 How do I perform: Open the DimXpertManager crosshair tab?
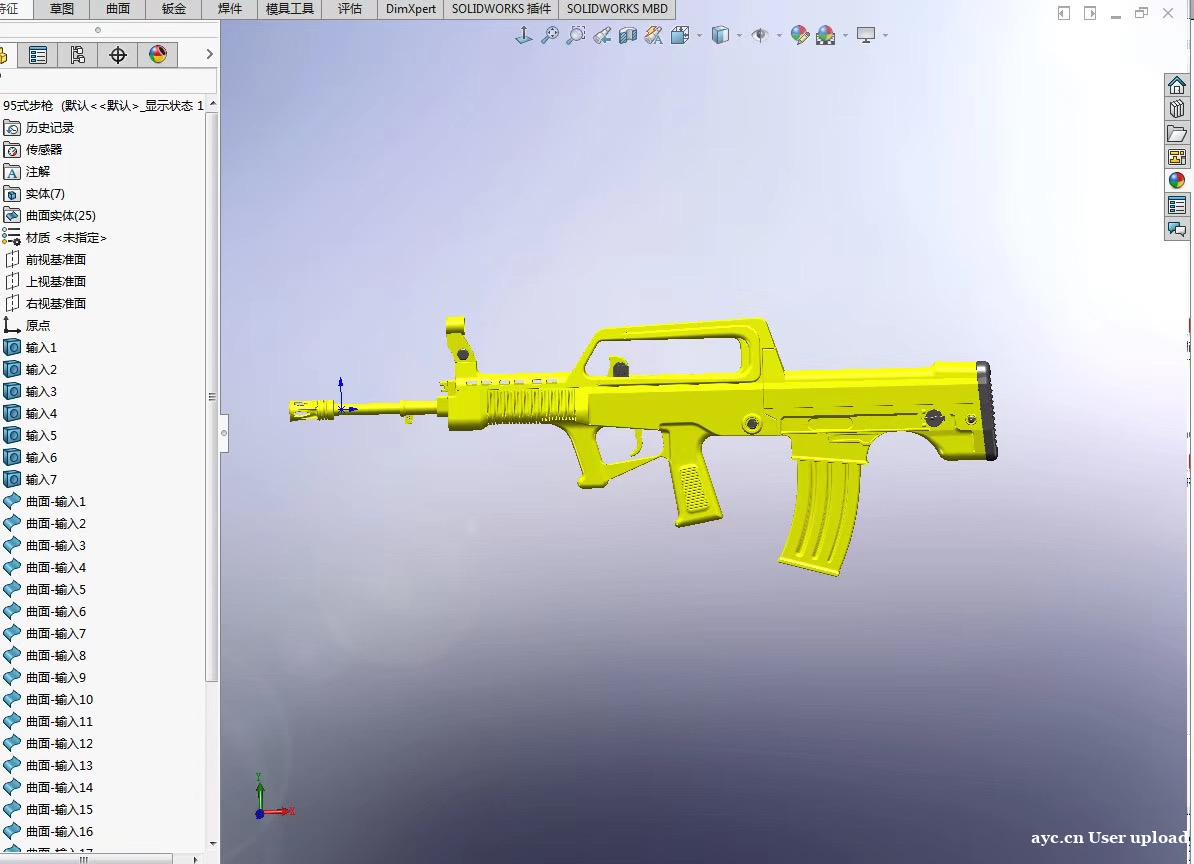118,55
